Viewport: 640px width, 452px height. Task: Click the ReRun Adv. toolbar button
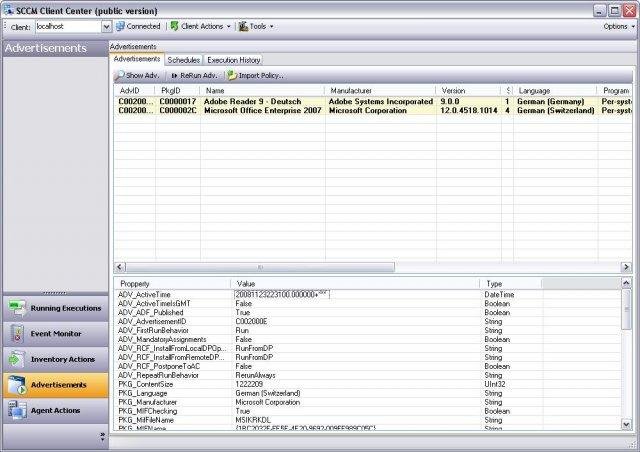194,76
